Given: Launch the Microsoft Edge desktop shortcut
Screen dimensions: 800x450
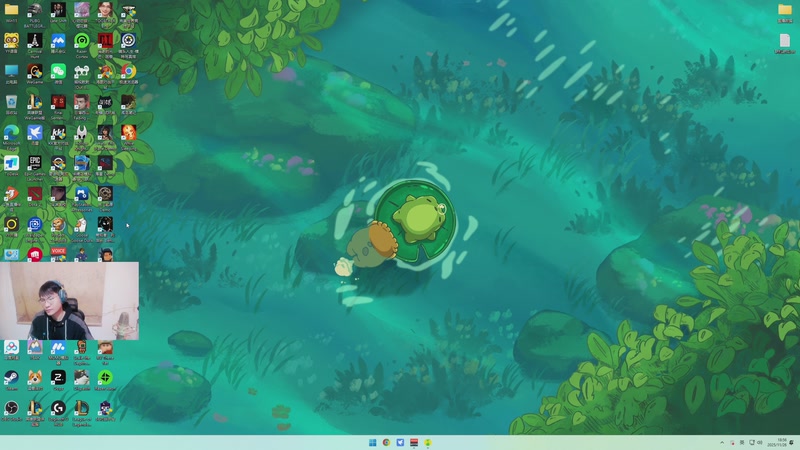Looking at the screenshot, I should point(11,134).
